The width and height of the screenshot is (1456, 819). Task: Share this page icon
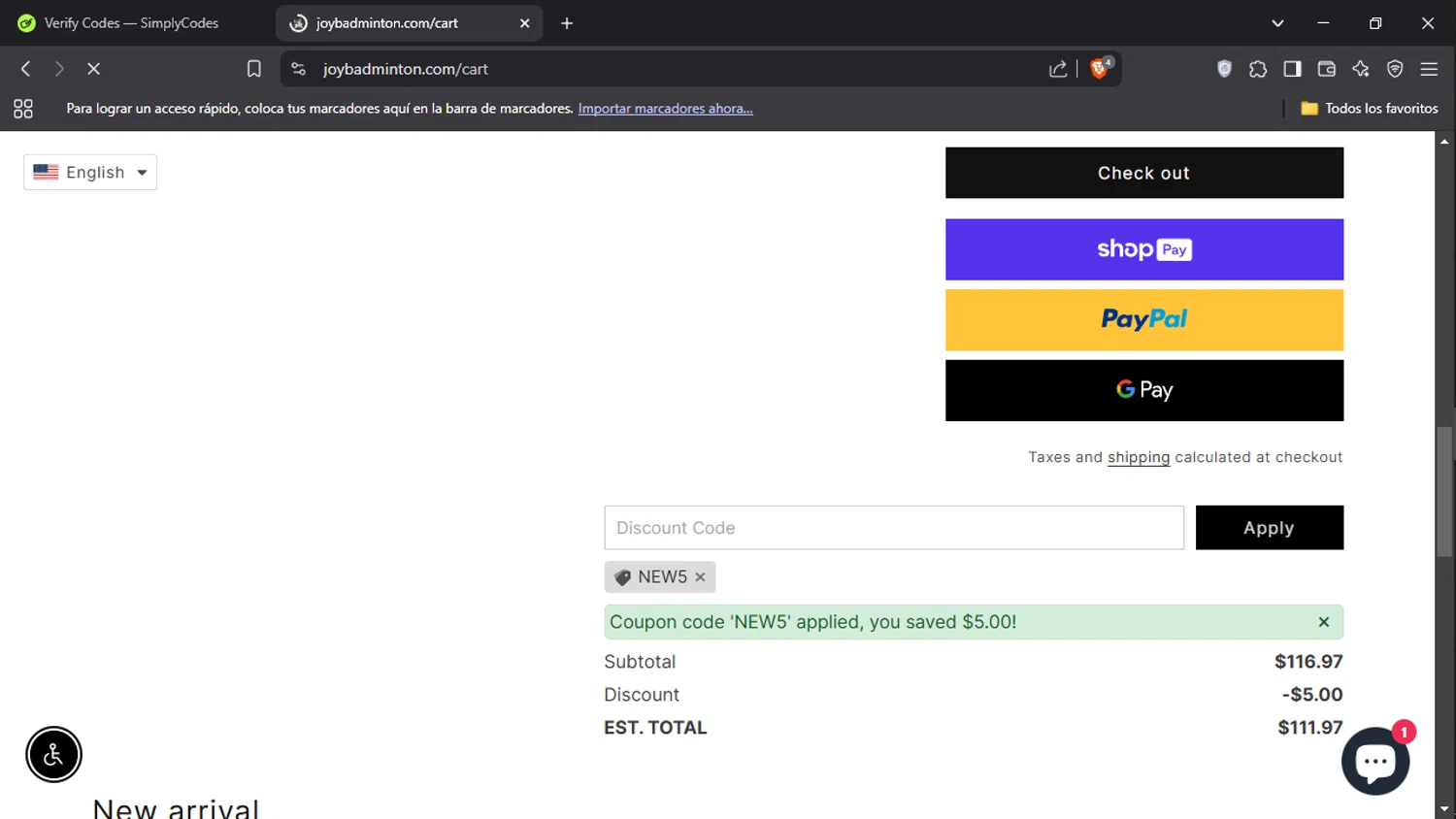pos(1058,69)
